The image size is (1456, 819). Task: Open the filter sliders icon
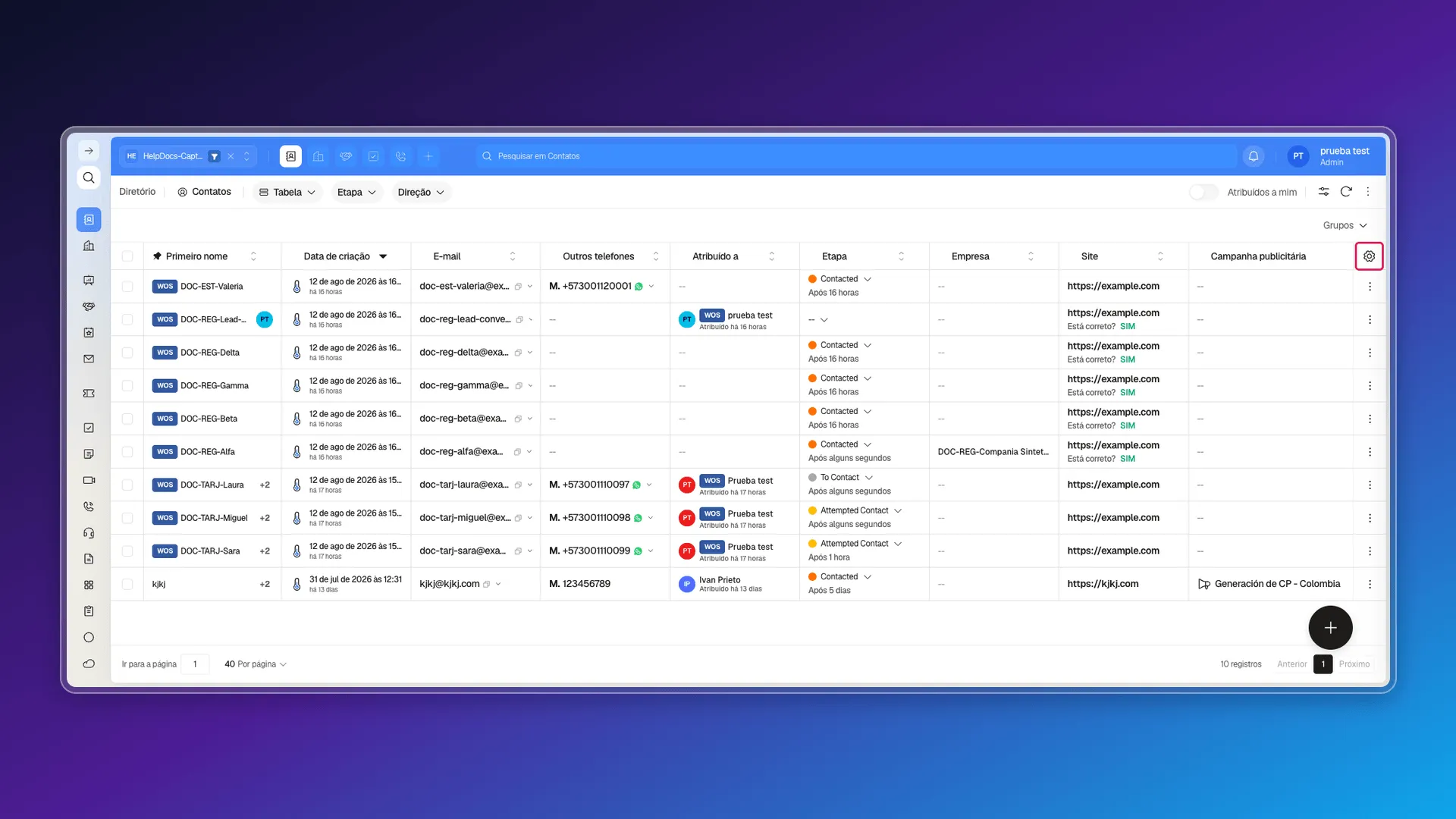pyautogui.click(x=1323, y=192)
